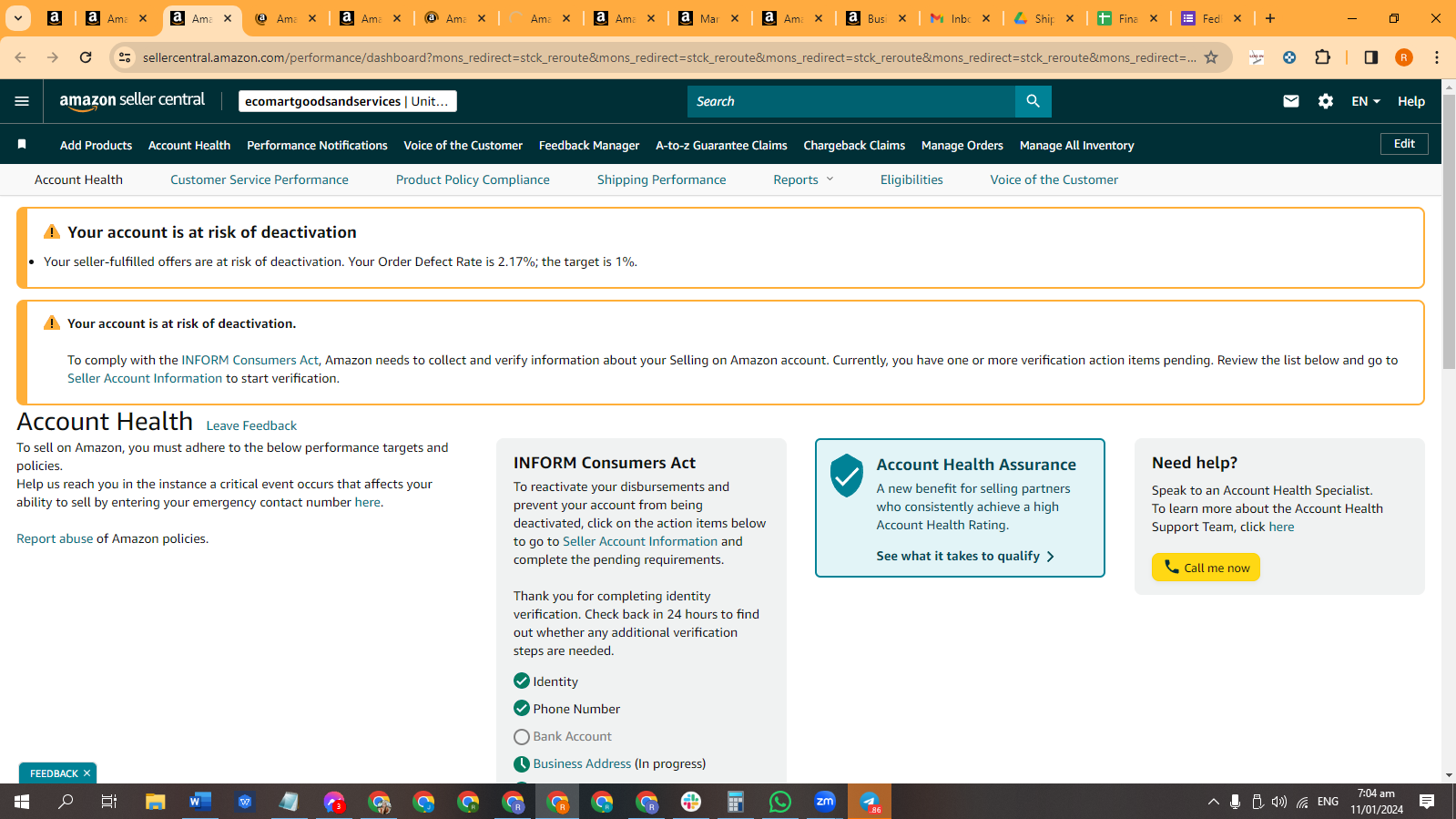Open the Chrome profile R avatar
The height and width of the screenshot is (819, 1456).
[x=1404, y=57]
